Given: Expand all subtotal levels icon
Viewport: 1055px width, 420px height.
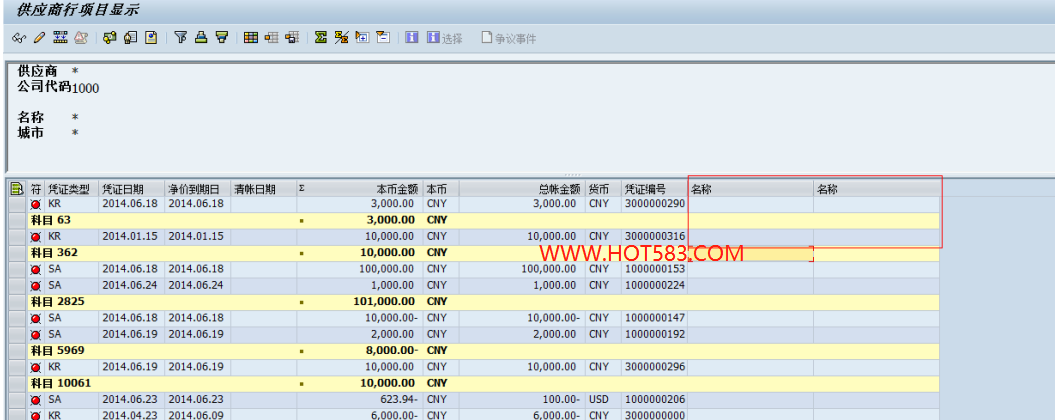Looking at the screenshot, I should (x=363, y=38).
